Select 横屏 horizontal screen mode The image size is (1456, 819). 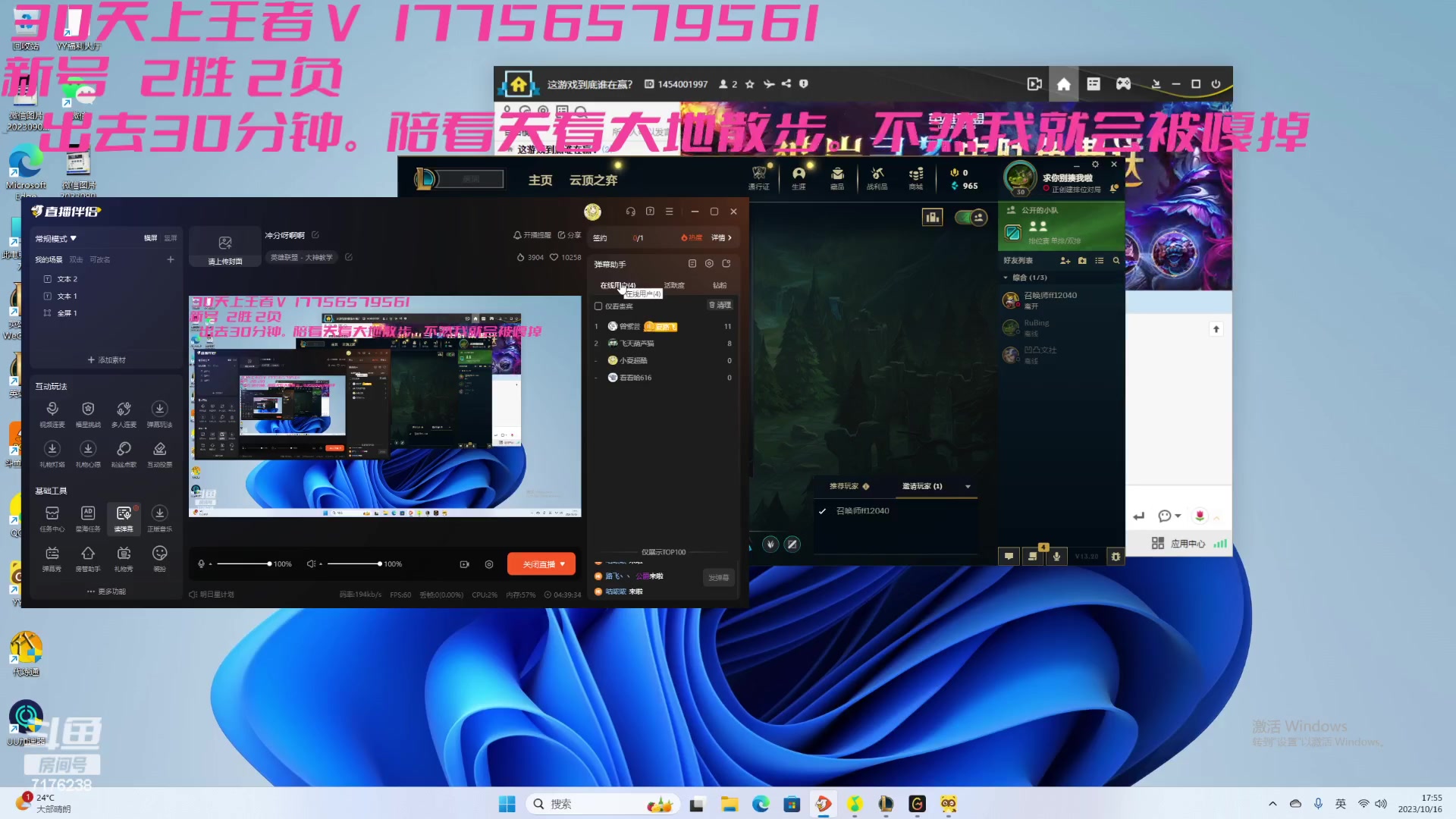coord(151,238)
